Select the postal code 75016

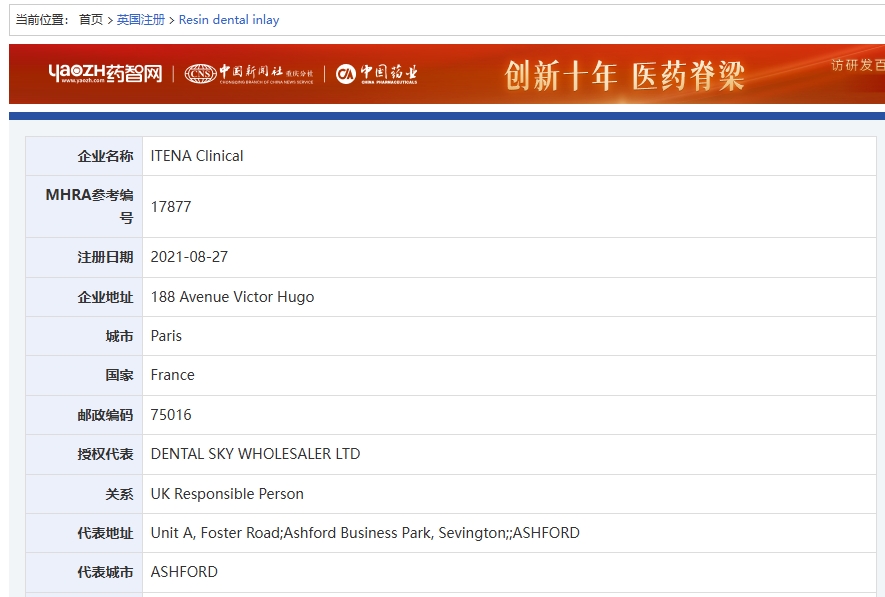tap(171, 415)
